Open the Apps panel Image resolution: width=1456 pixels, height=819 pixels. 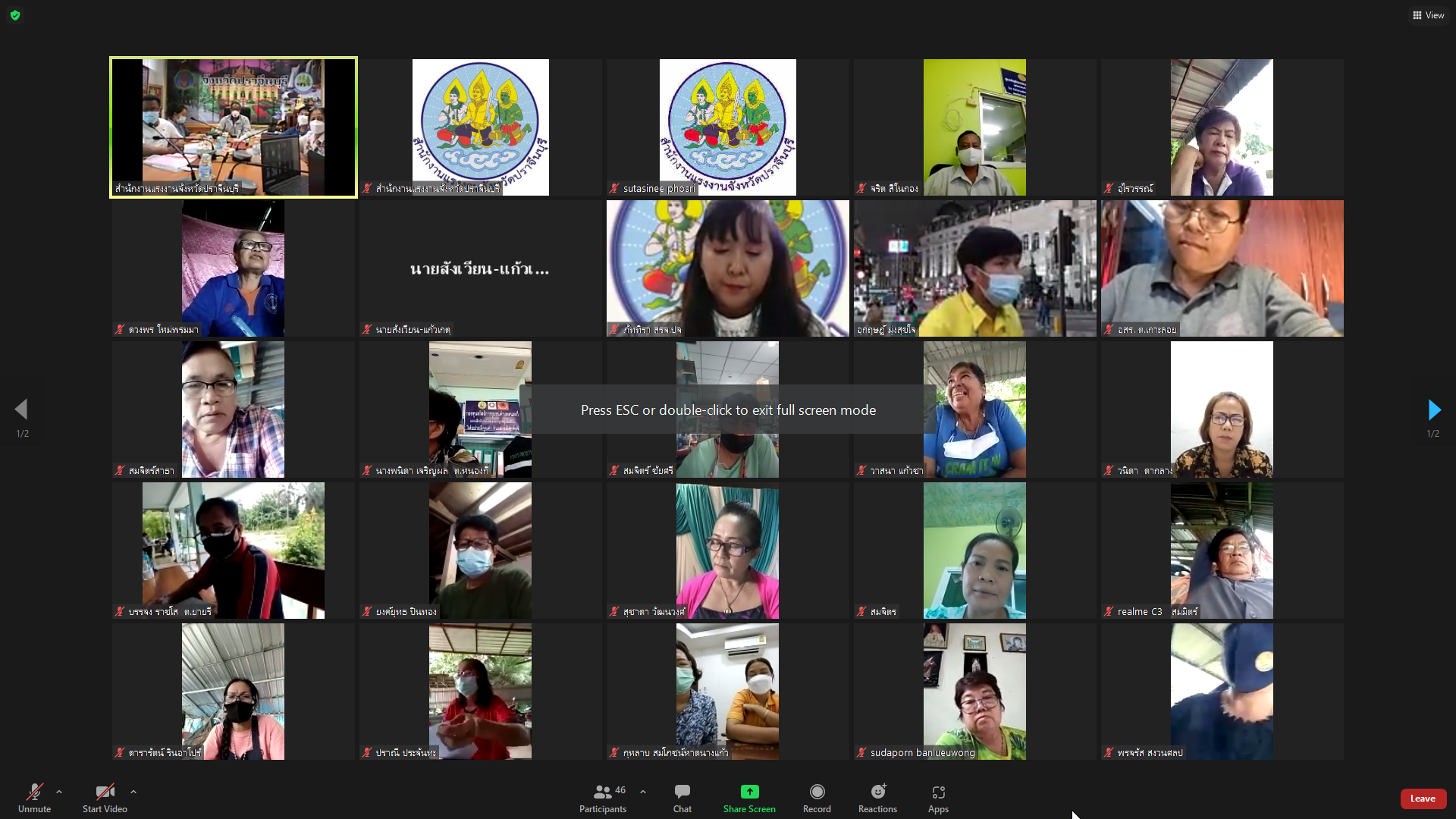[938, 798]
